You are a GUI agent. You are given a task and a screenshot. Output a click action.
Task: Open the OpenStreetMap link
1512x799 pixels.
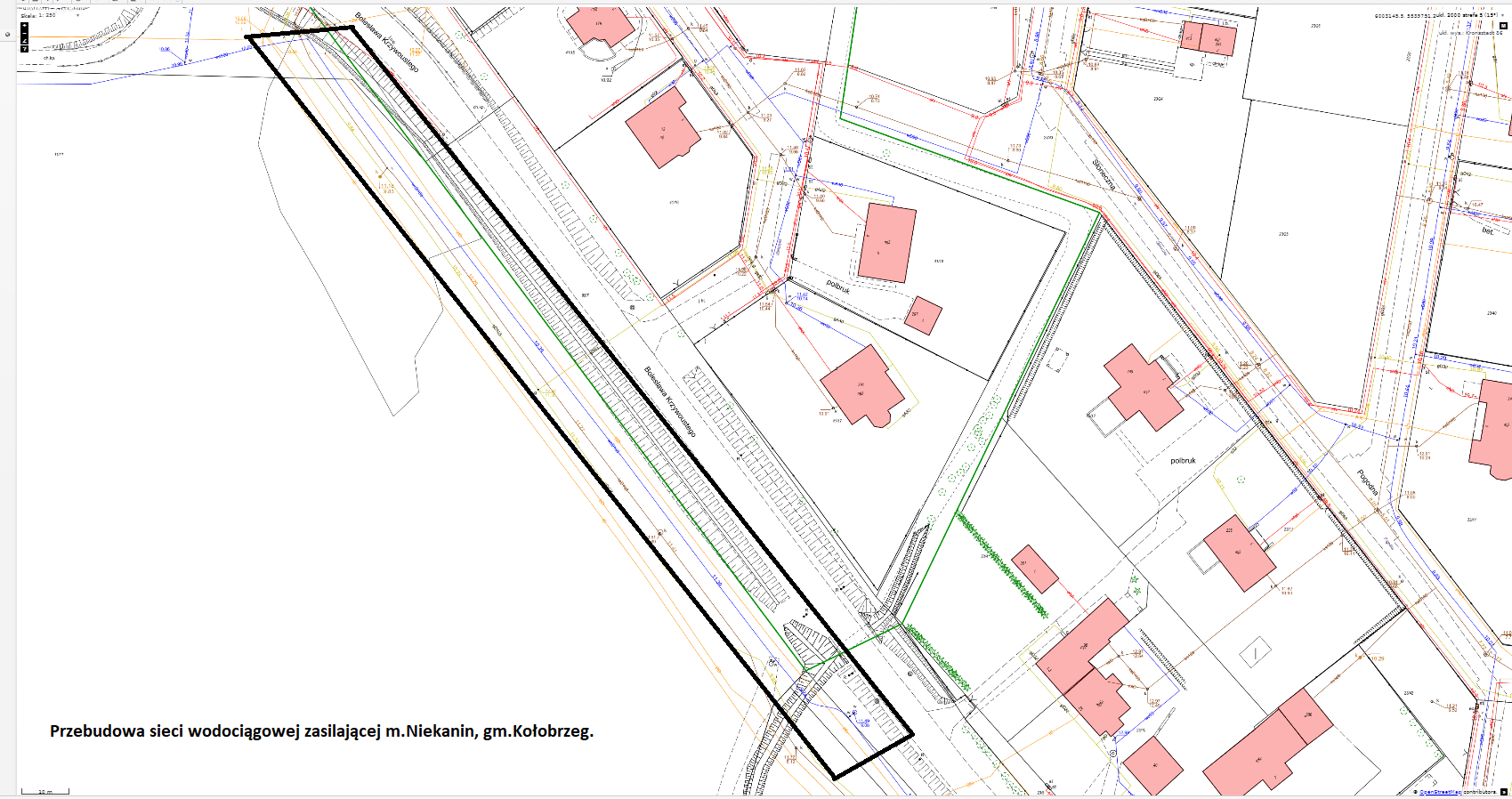coord(1439,791)
